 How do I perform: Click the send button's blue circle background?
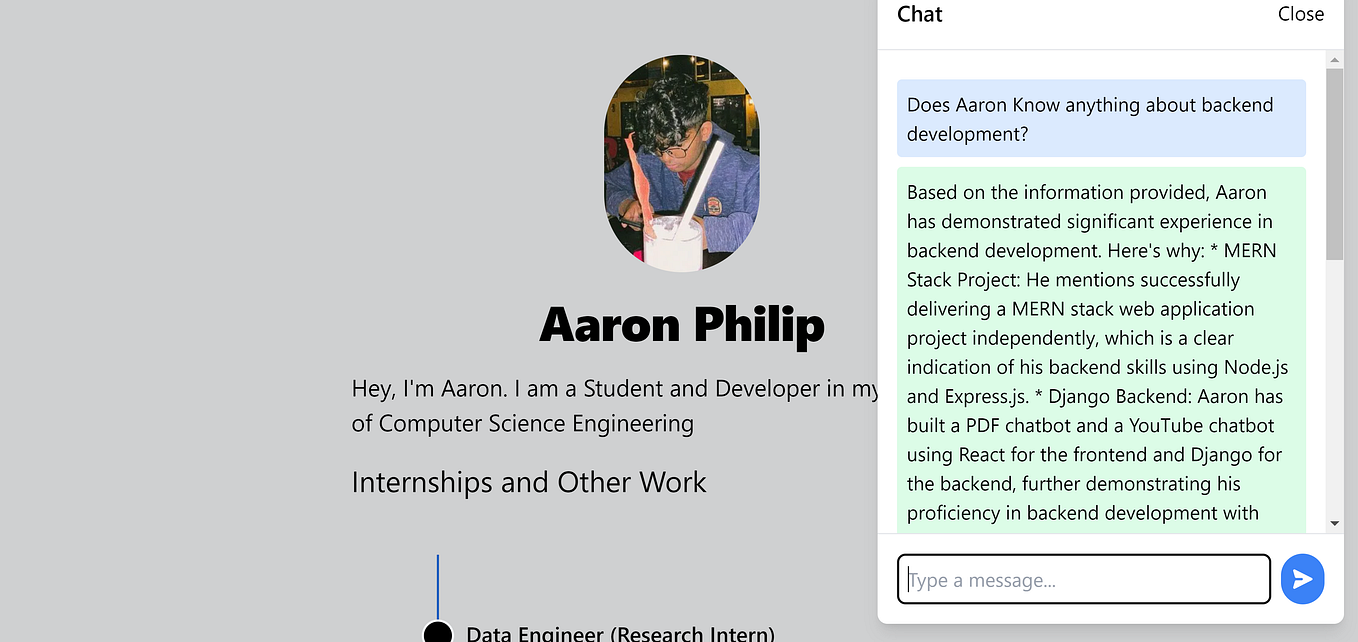click(1302, 578)
